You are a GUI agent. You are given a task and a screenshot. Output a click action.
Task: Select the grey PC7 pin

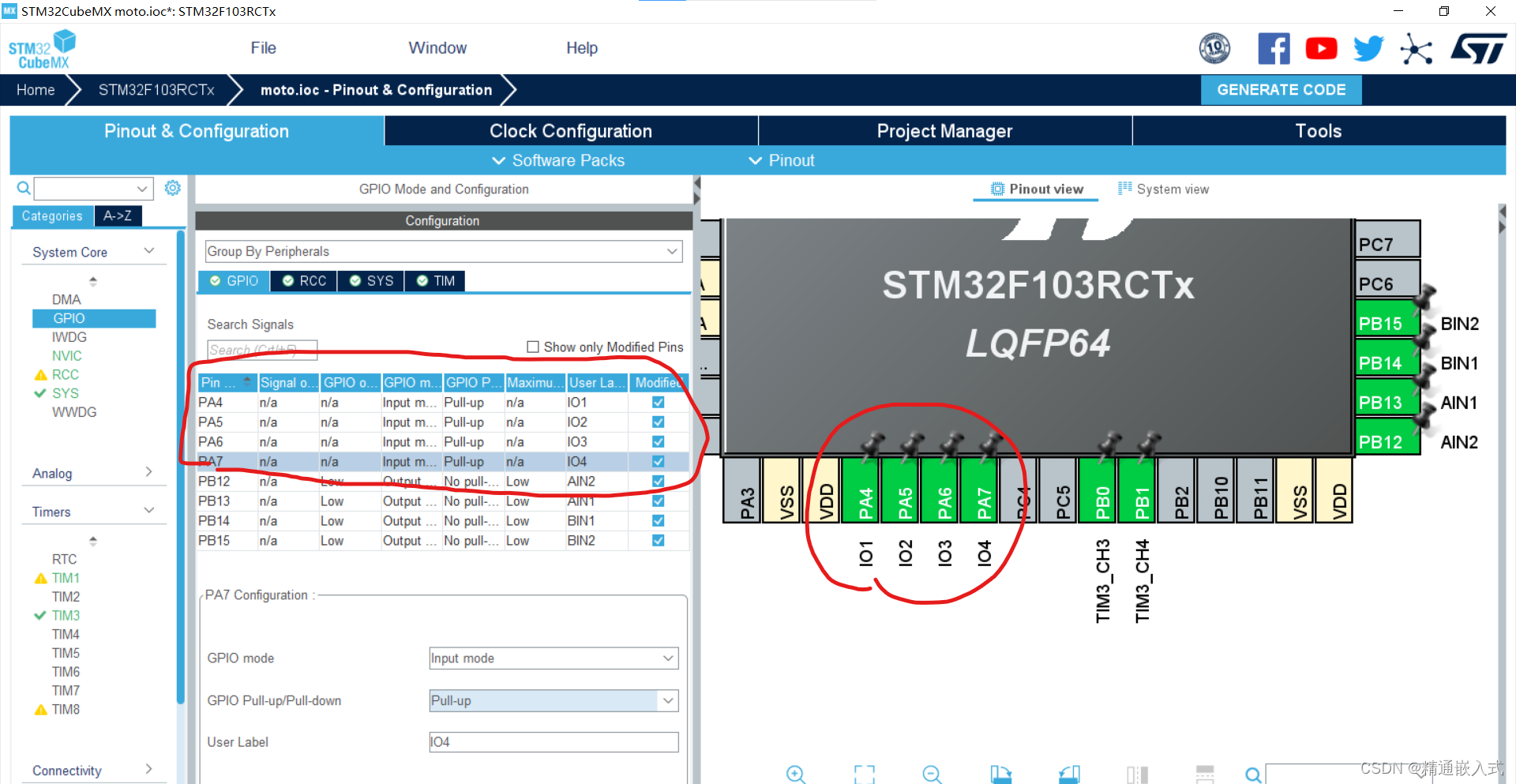(x=1387, y=239)
